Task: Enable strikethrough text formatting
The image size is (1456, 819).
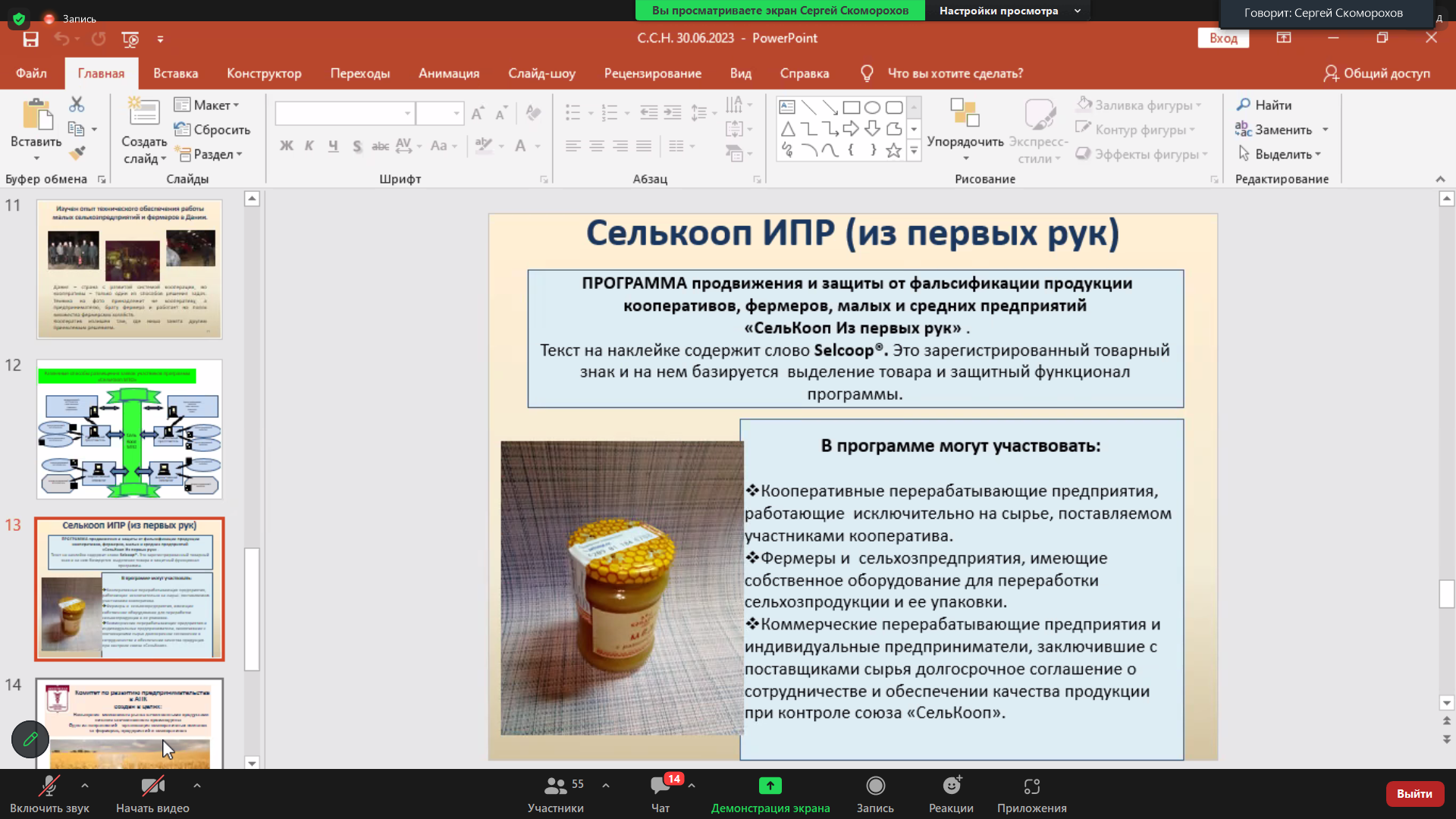Action: (381, 146)
